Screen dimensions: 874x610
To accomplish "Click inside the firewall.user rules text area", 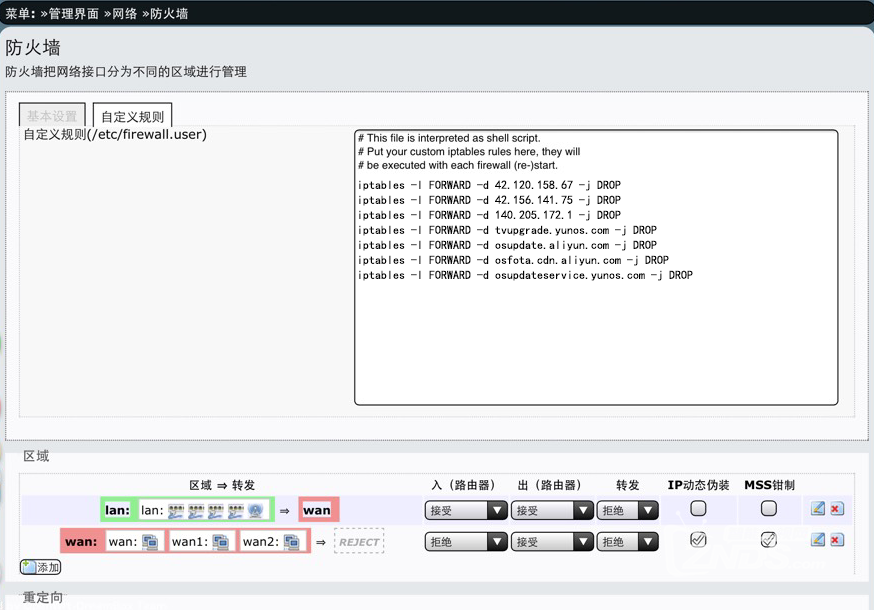I will tap(596, 268).
